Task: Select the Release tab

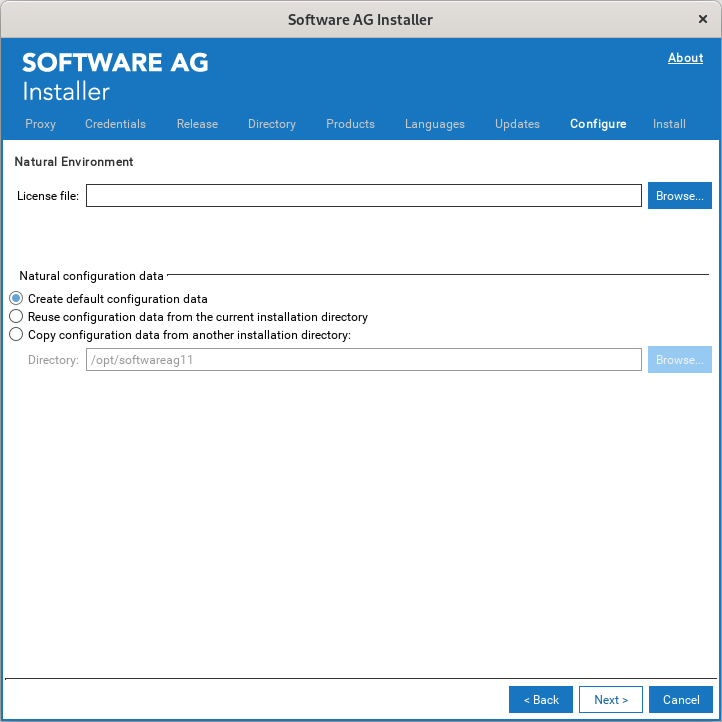Action: (197, 124)
